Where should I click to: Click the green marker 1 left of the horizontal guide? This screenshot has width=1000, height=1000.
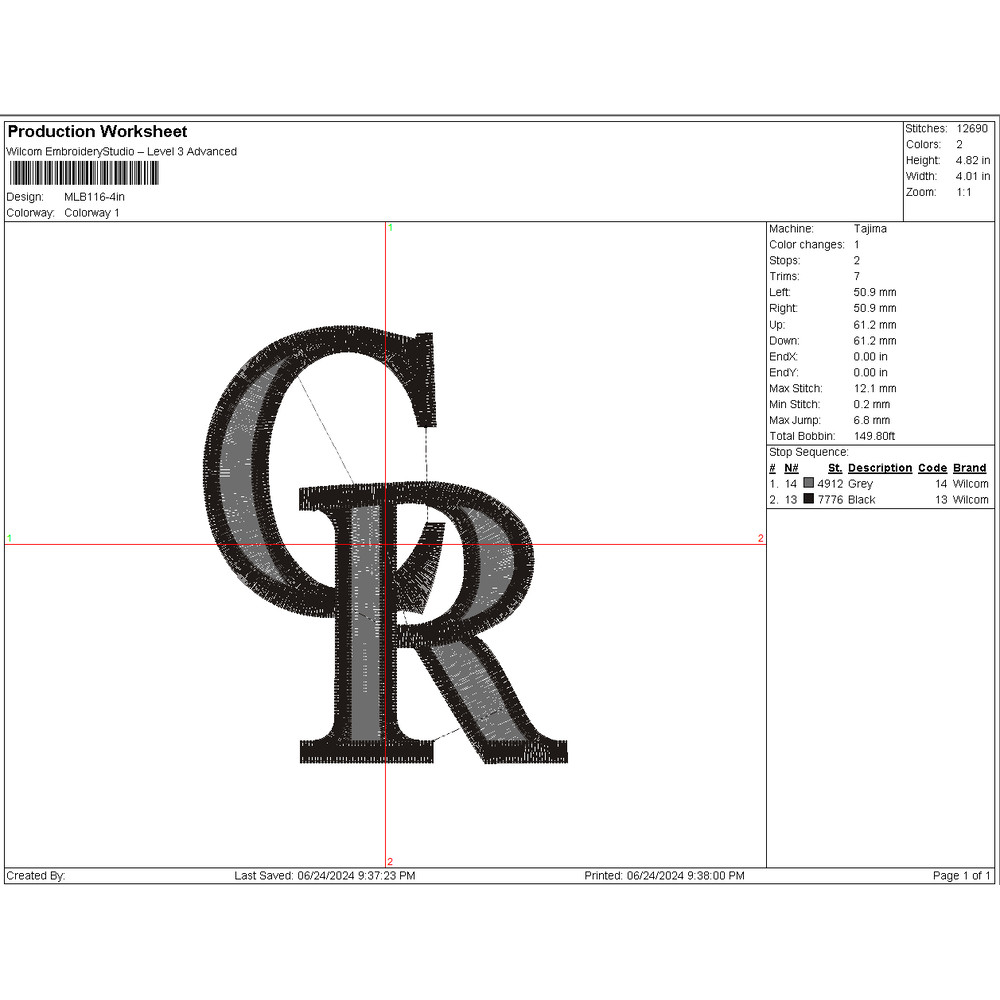(10, 539)
